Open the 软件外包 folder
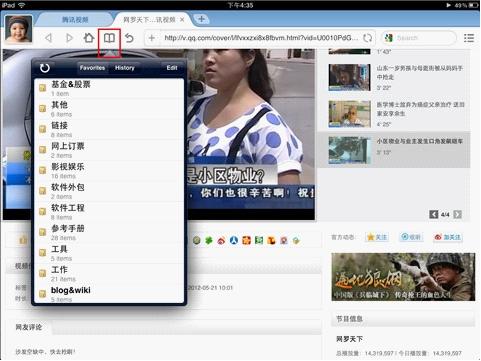This screenshot has height=361, width=481. click(109, 191)
